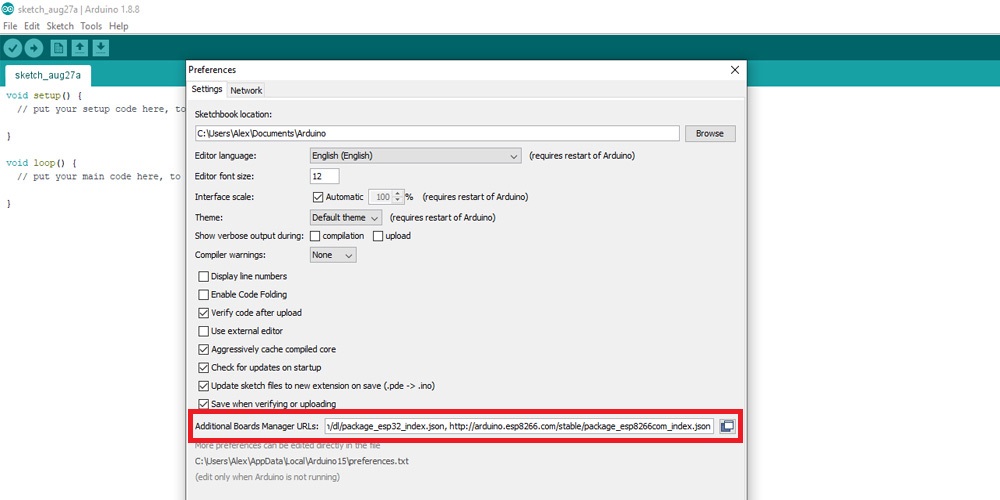Open the Additional Boards URLs editor window icon
The width and height of the screenshot is (1000, 500).
(727, 426)
